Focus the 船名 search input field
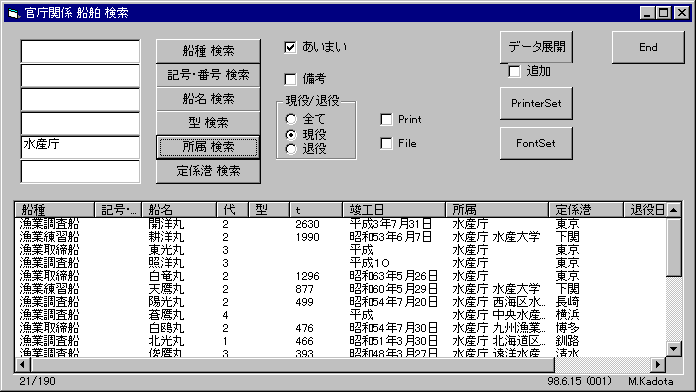 pos(80,99)
